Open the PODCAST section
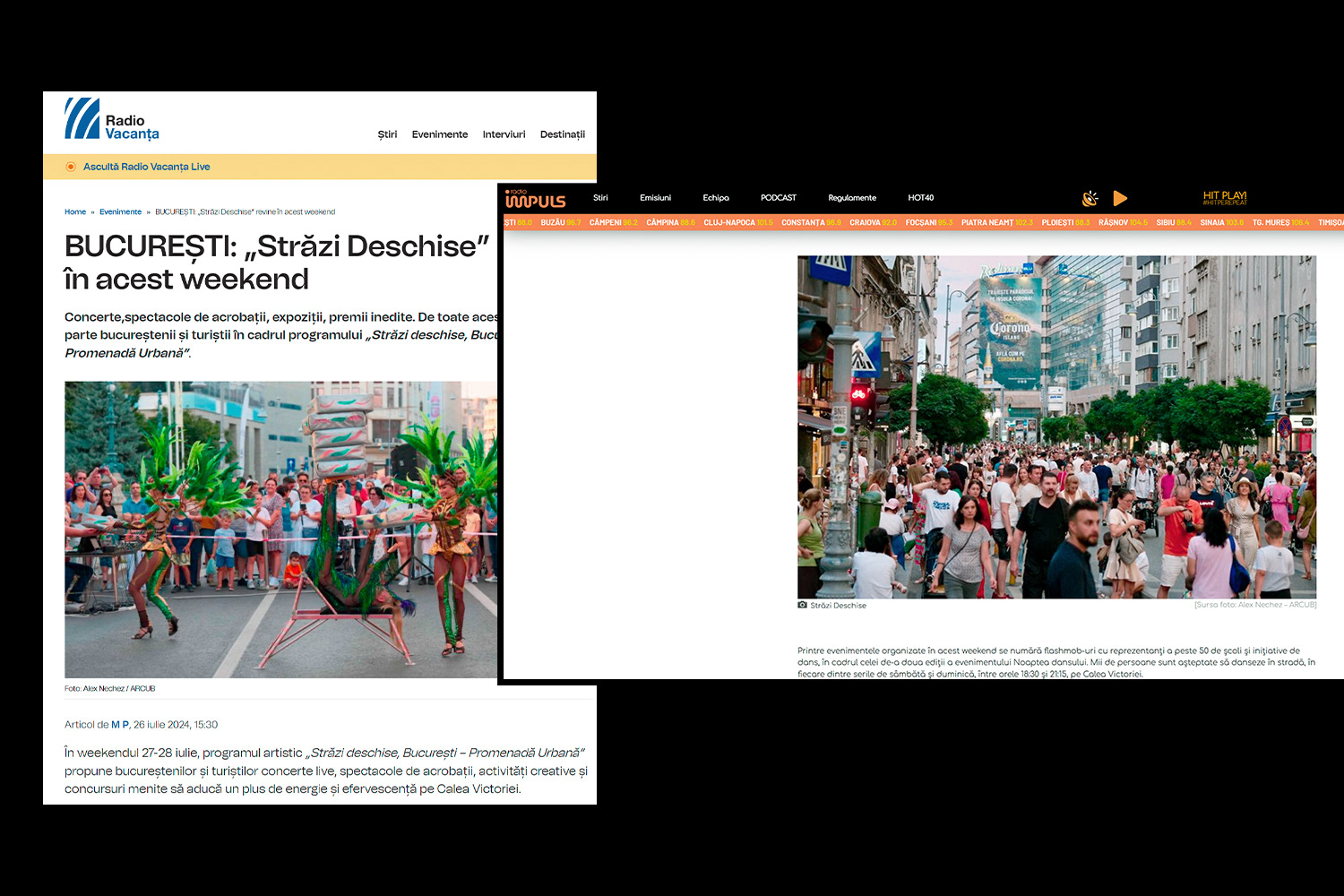The width and height of the screenshot is (1344, 896). coord(778,197)
